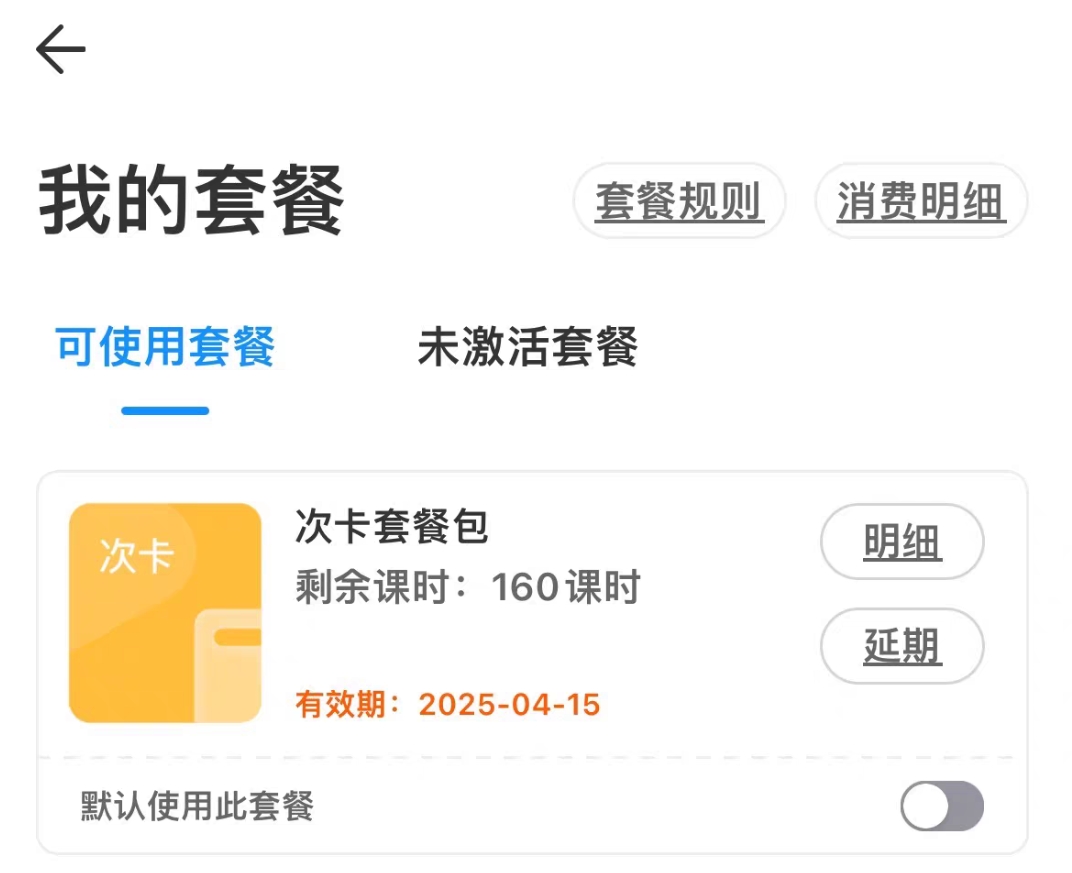The width and height of the screenshot is (1072, 873).
Task: Toggle the 默认使用此套餐 switch
Action: pos(941,806)
